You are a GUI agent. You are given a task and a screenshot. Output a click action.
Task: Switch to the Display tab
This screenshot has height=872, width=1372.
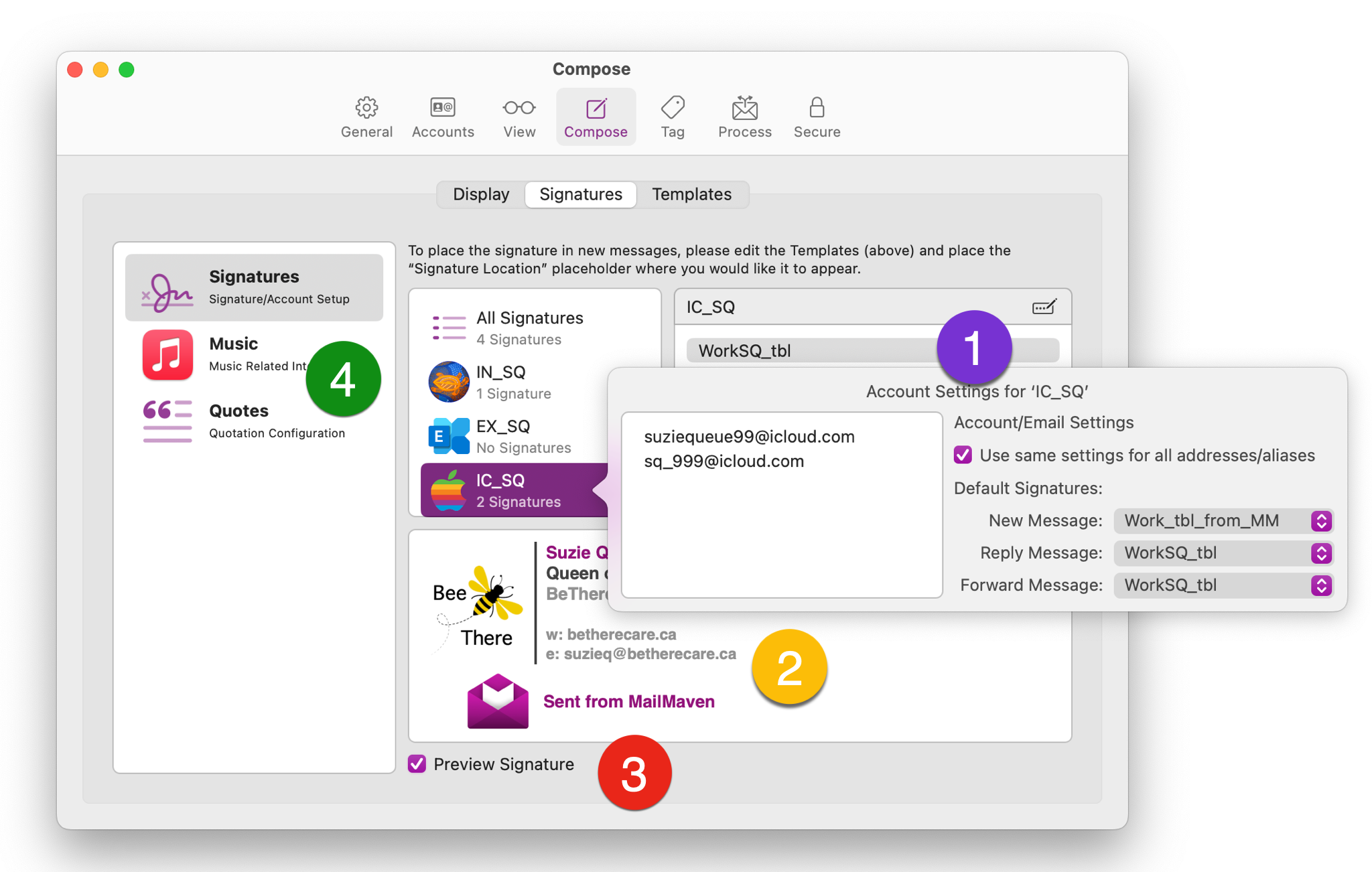click(x=481, y=194)
